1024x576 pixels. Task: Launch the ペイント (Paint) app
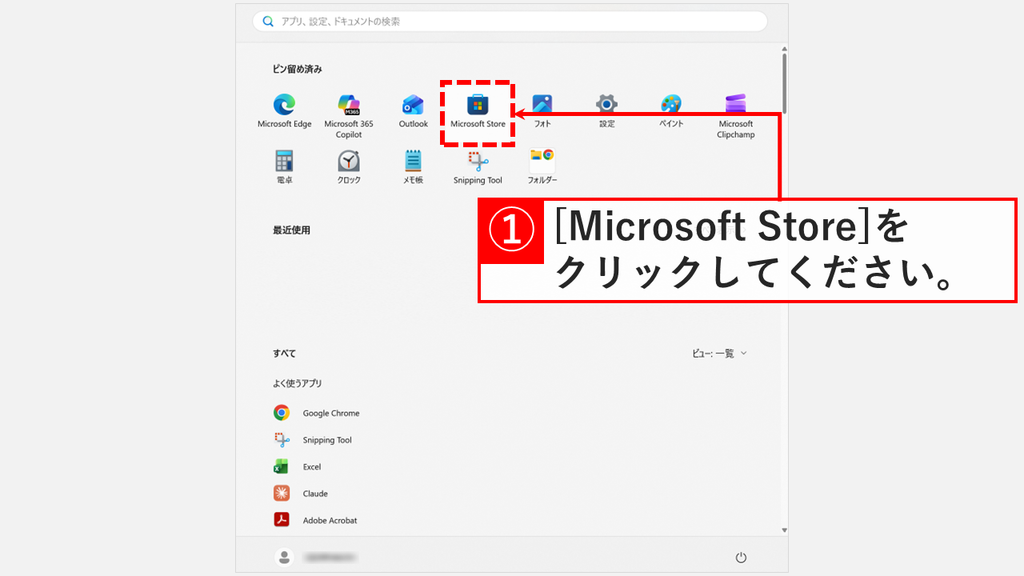click(671, 111)
